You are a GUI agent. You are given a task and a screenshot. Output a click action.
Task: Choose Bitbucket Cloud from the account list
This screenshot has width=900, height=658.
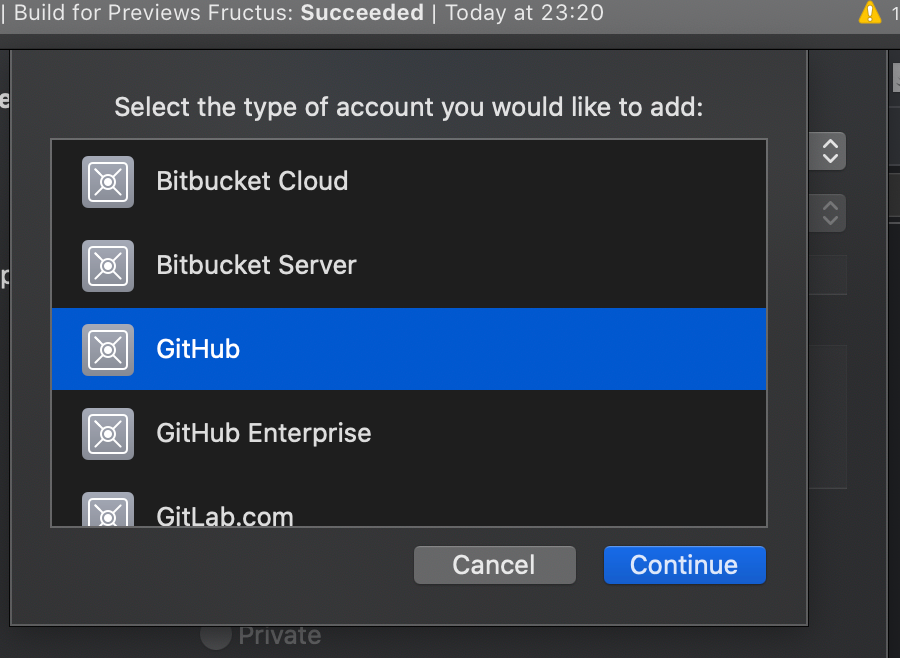409,182
